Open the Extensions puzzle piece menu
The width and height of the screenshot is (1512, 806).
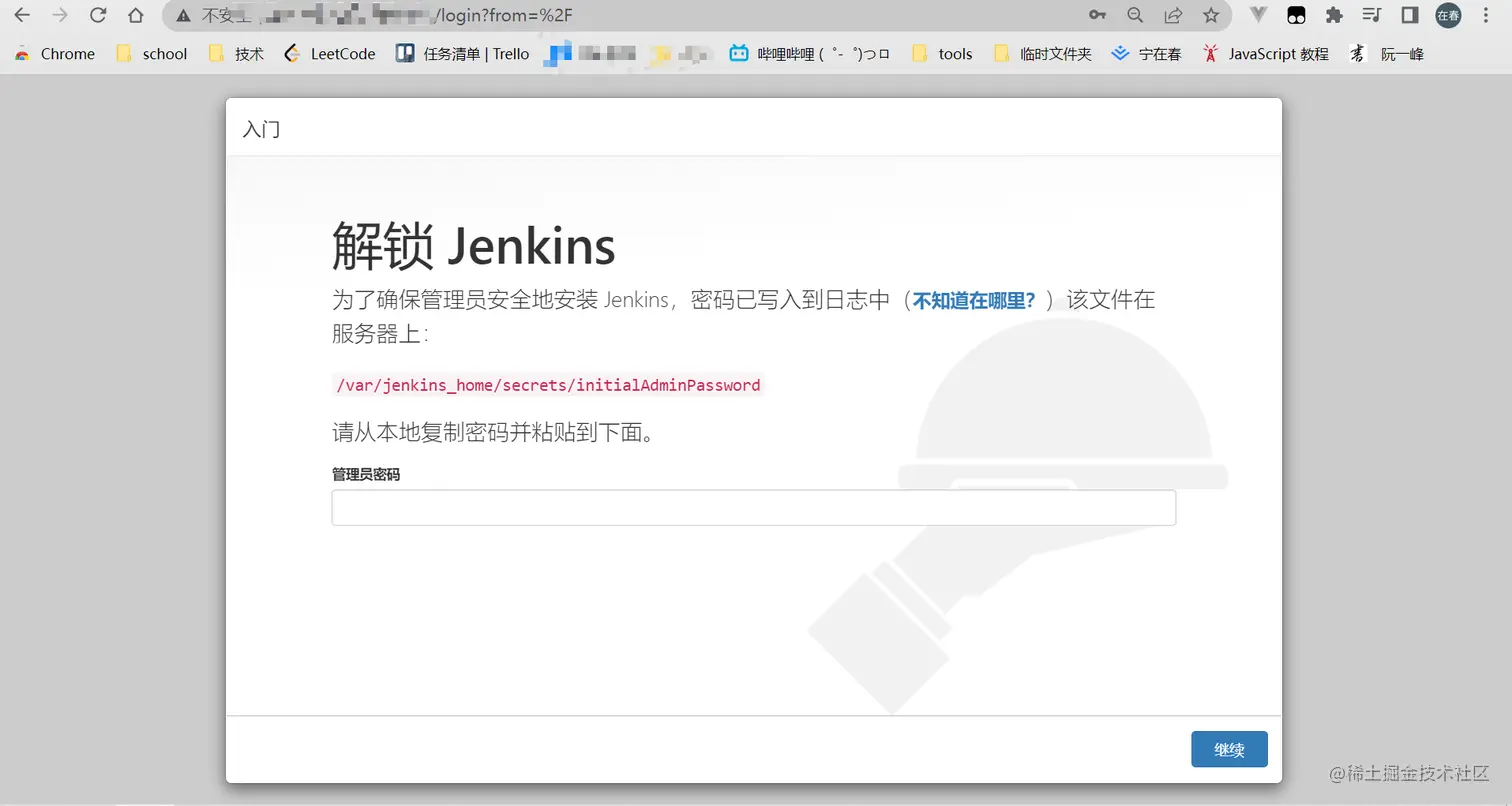[x=1334, y=15]
